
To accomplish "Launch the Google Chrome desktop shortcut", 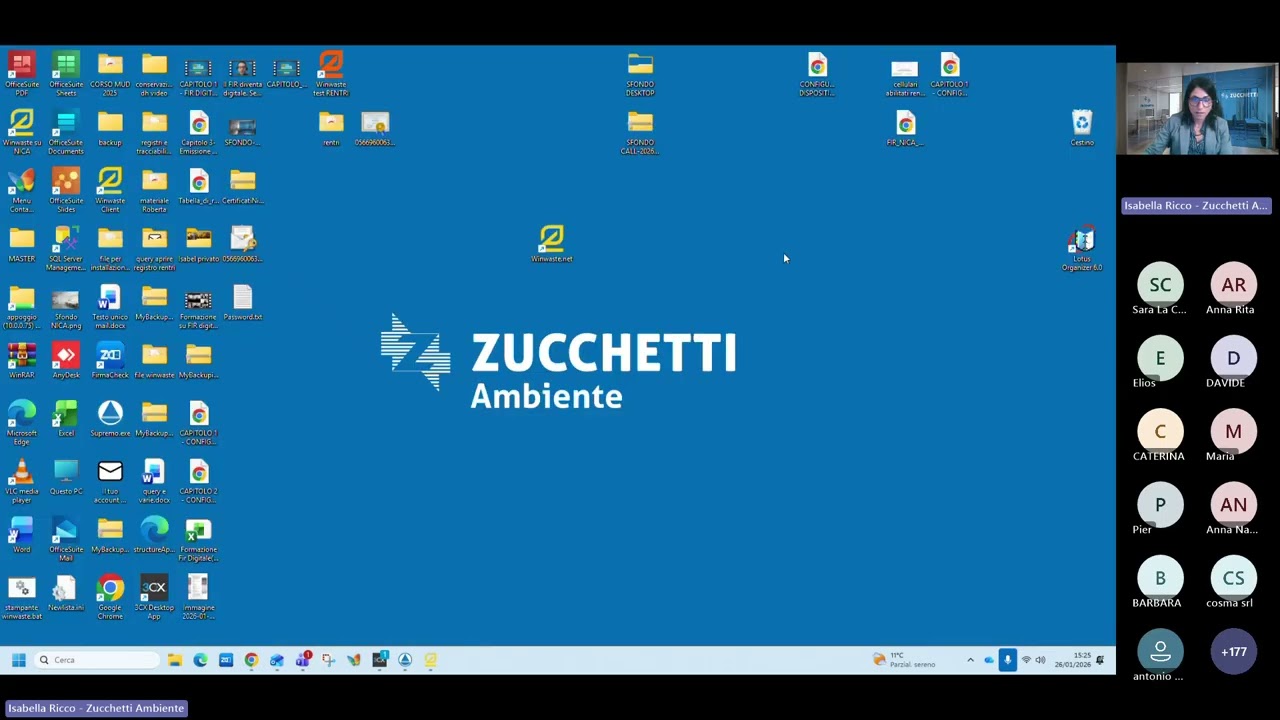I will 110,596.
